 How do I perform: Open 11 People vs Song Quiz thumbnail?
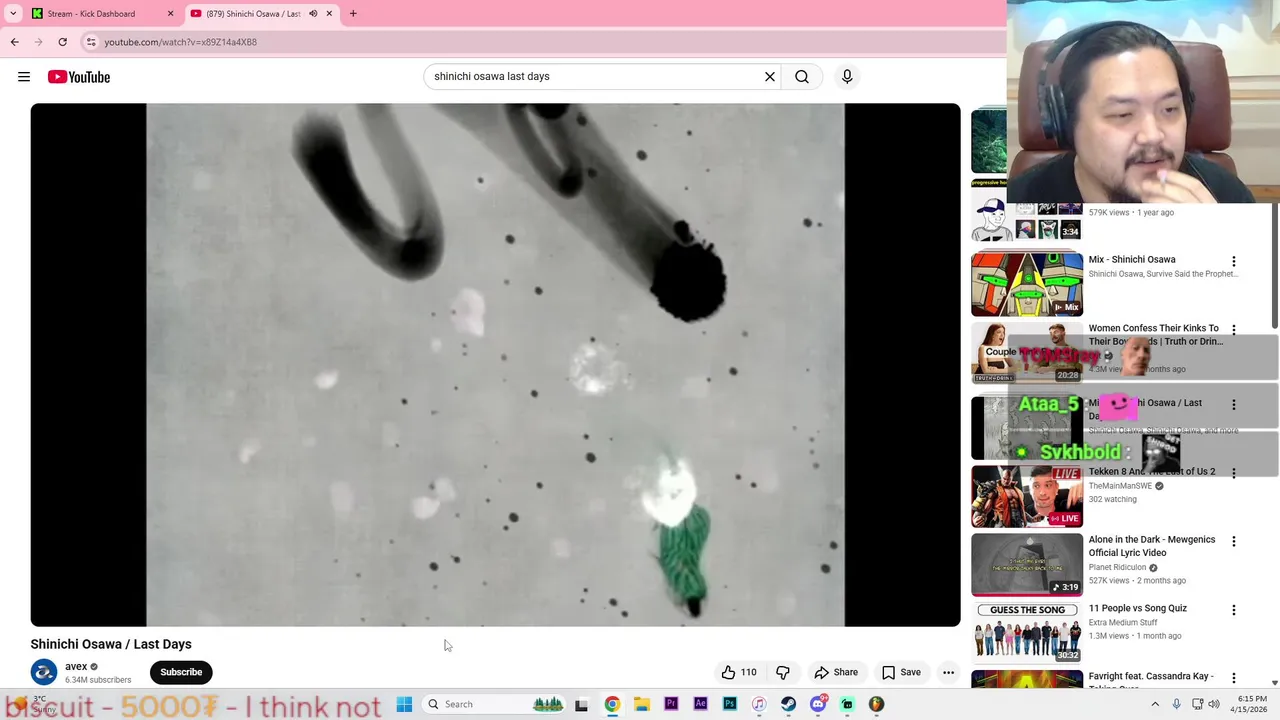[x=1027, y=632]
